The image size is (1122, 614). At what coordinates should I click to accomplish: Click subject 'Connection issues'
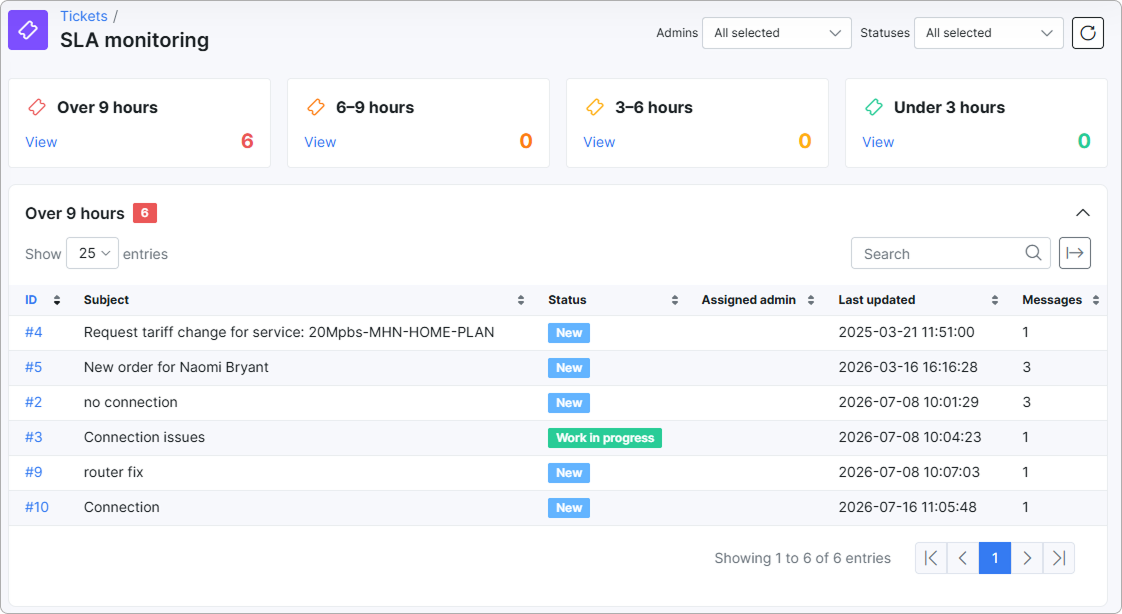(x=144, y=437)
